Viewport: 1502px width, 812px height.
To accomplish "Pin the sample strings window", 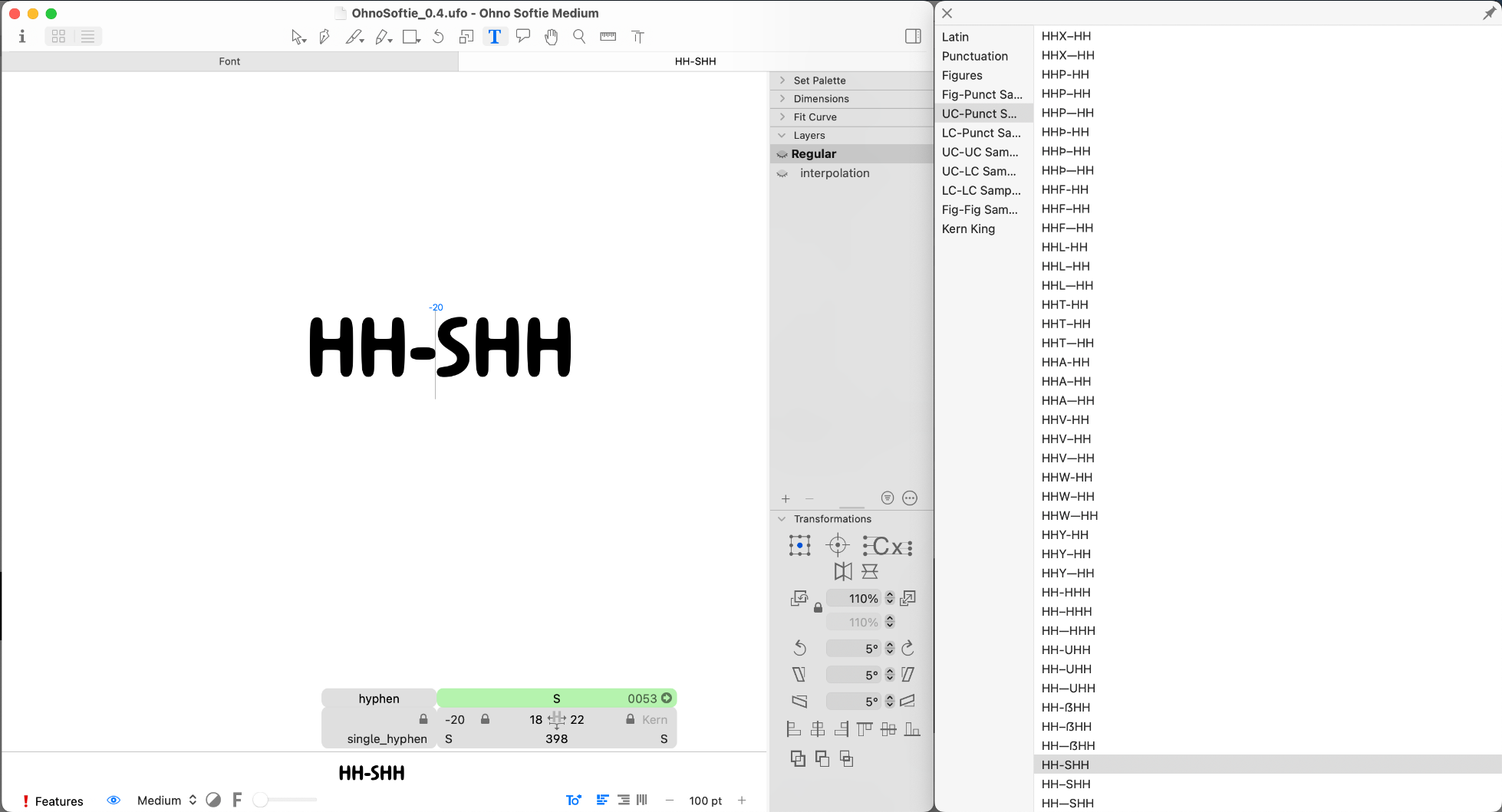I will (1489, 13).
